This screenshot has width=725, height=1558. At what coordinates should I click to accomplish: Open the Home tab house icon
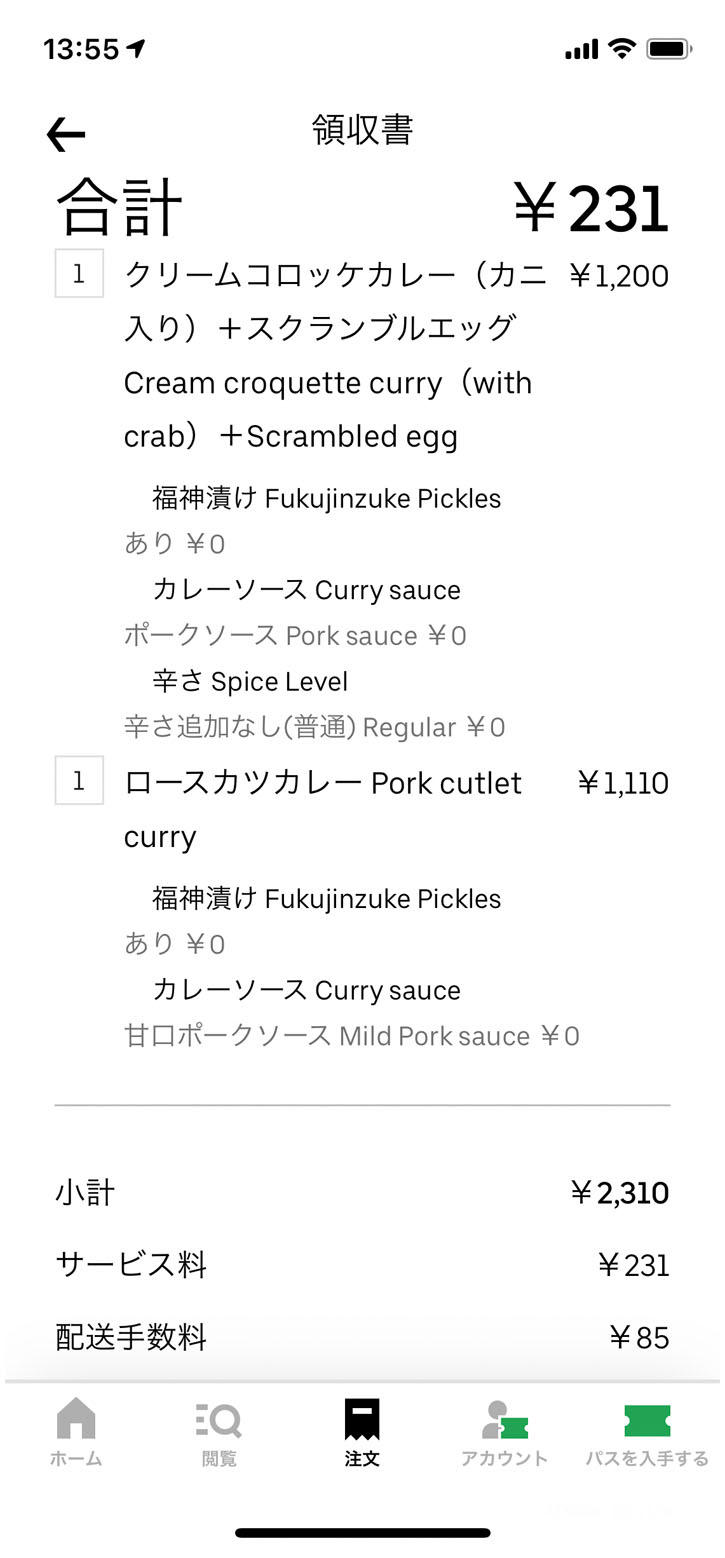click(76, 1418)
